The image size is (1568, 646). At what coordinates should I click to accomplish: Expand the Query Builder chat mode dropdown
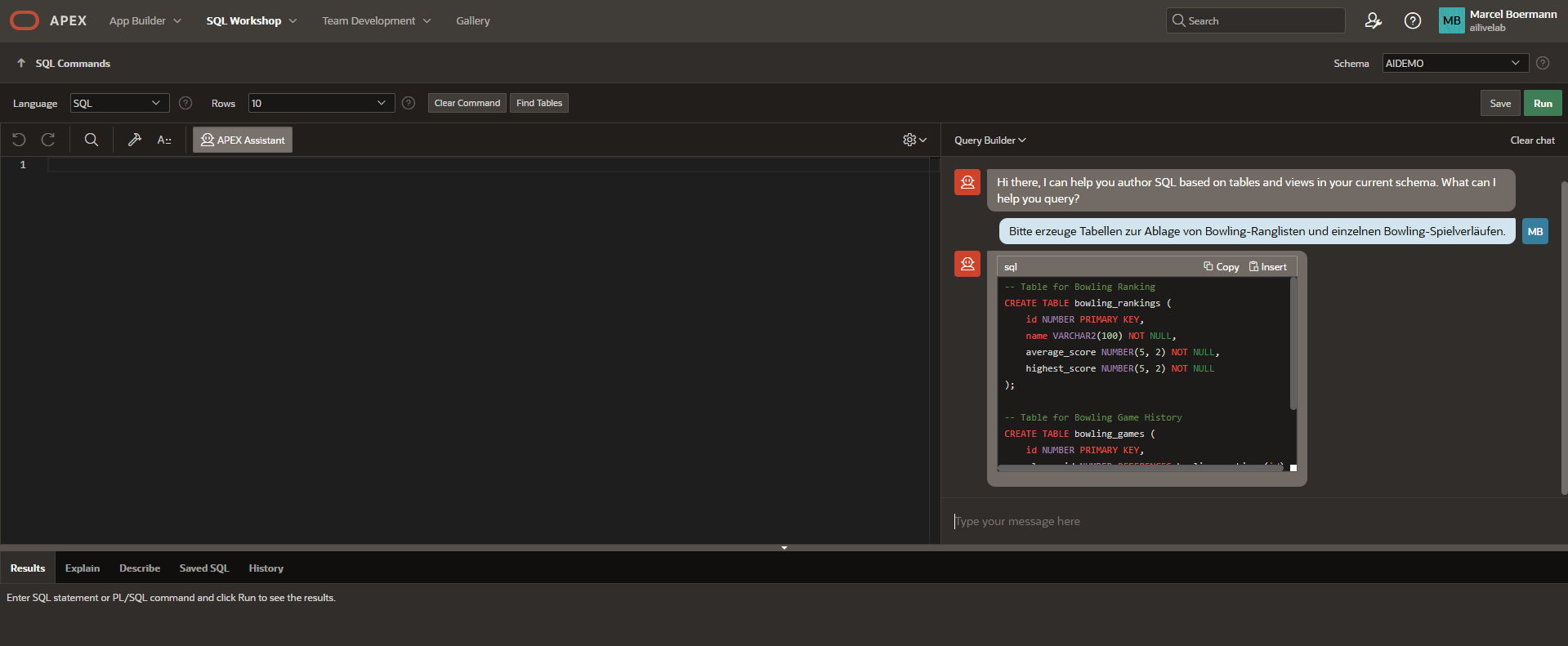pos(989,140)
